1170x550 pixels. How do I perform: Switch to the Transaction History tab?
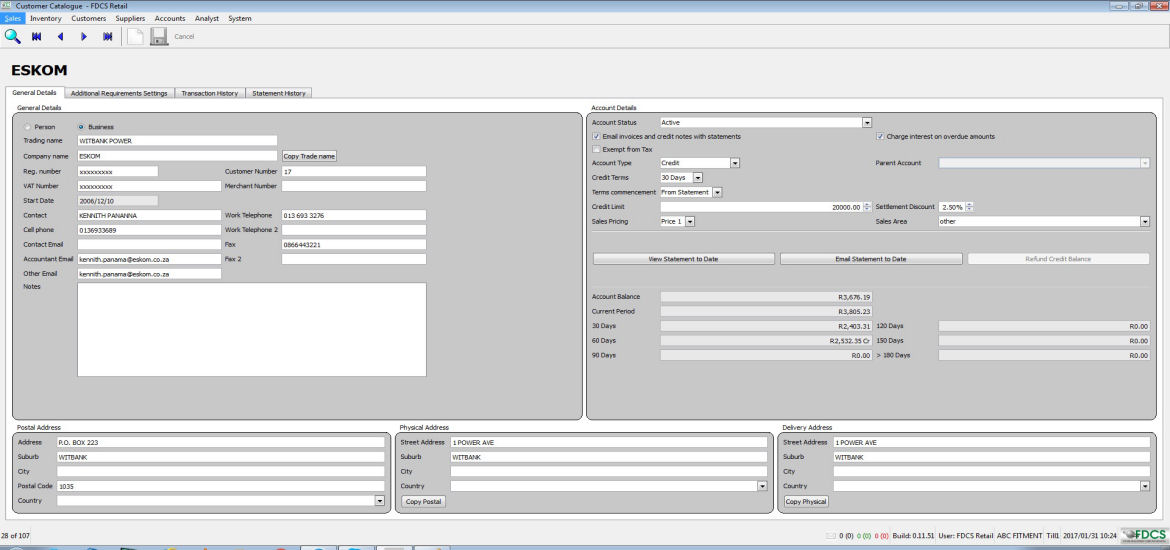(209, 93)
